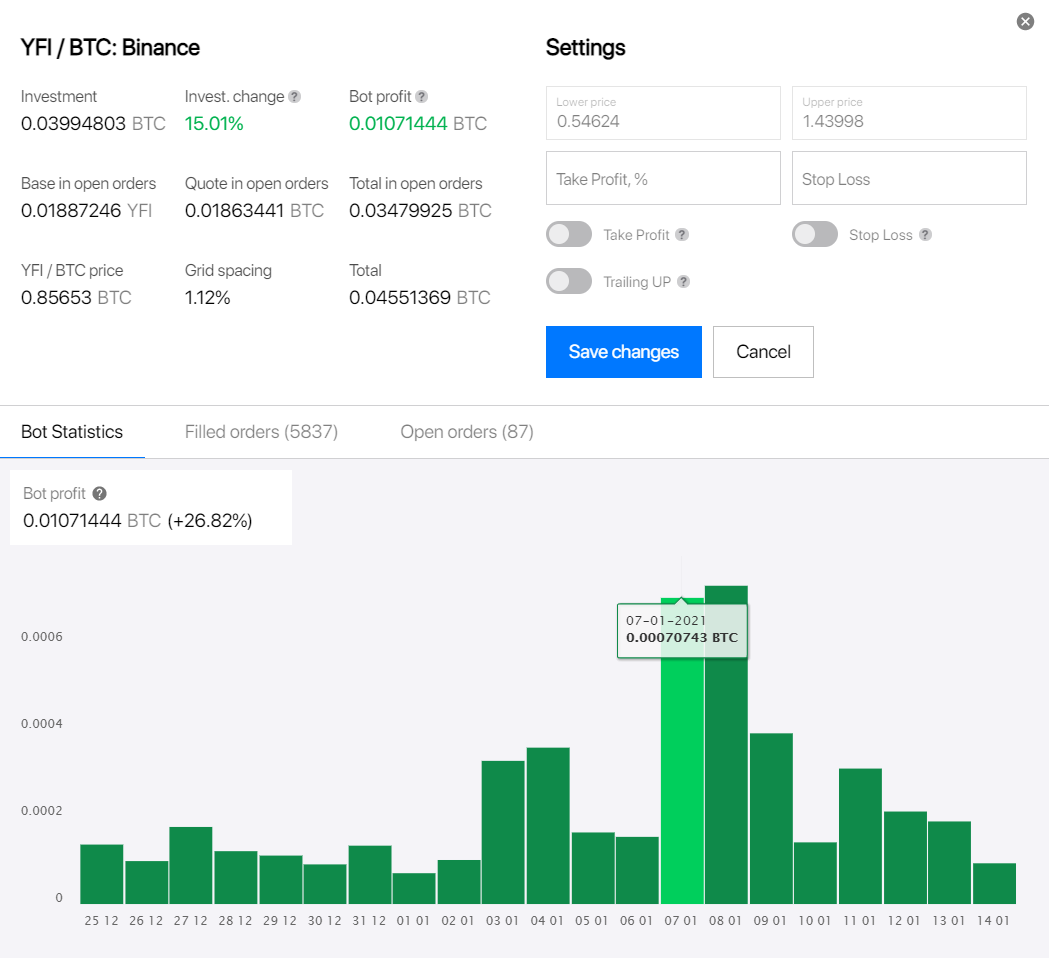Select the 03 01 chart bar

click(503, 833)
